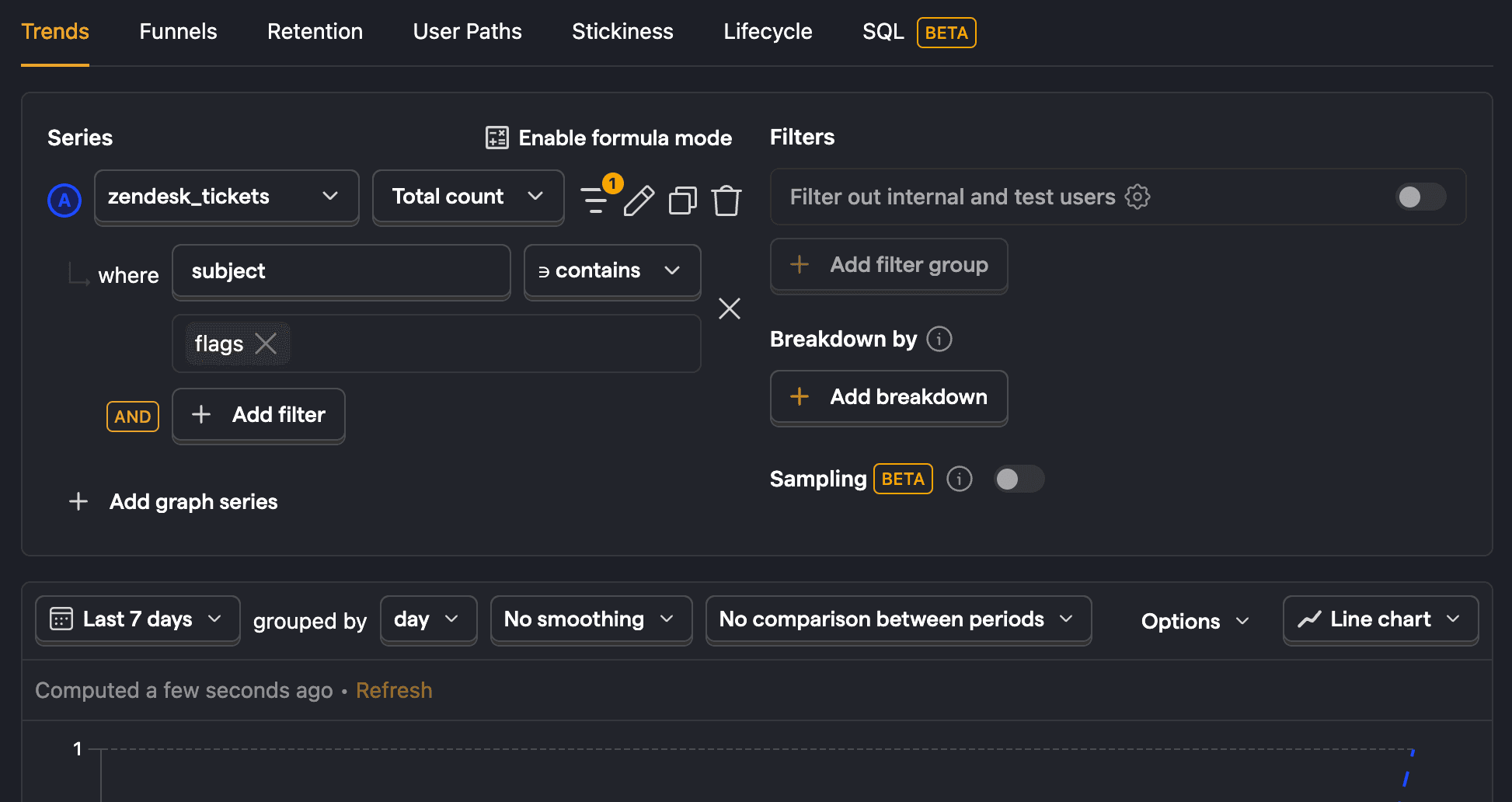This screenshot has height=802, width=1512.
Task: Show the Sampling info tooltip
Action: tap(960, 479)
